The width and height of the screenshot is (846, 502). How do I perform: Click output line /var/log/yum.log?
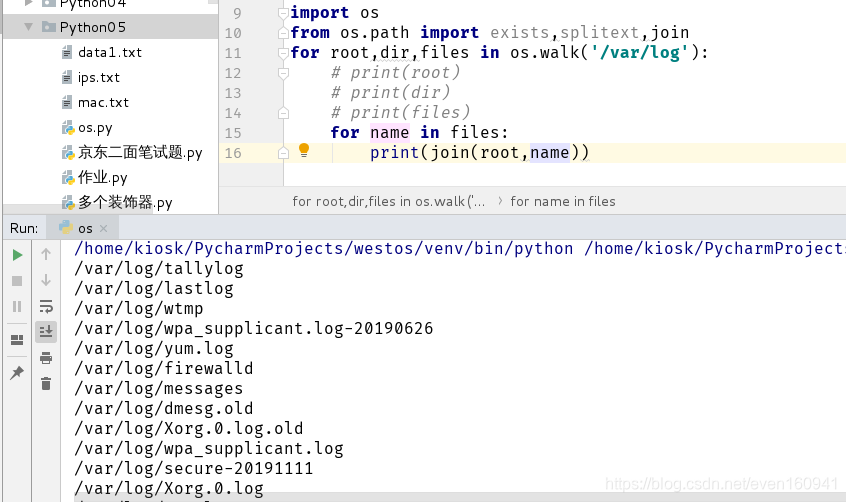click(x=154, y=348)
